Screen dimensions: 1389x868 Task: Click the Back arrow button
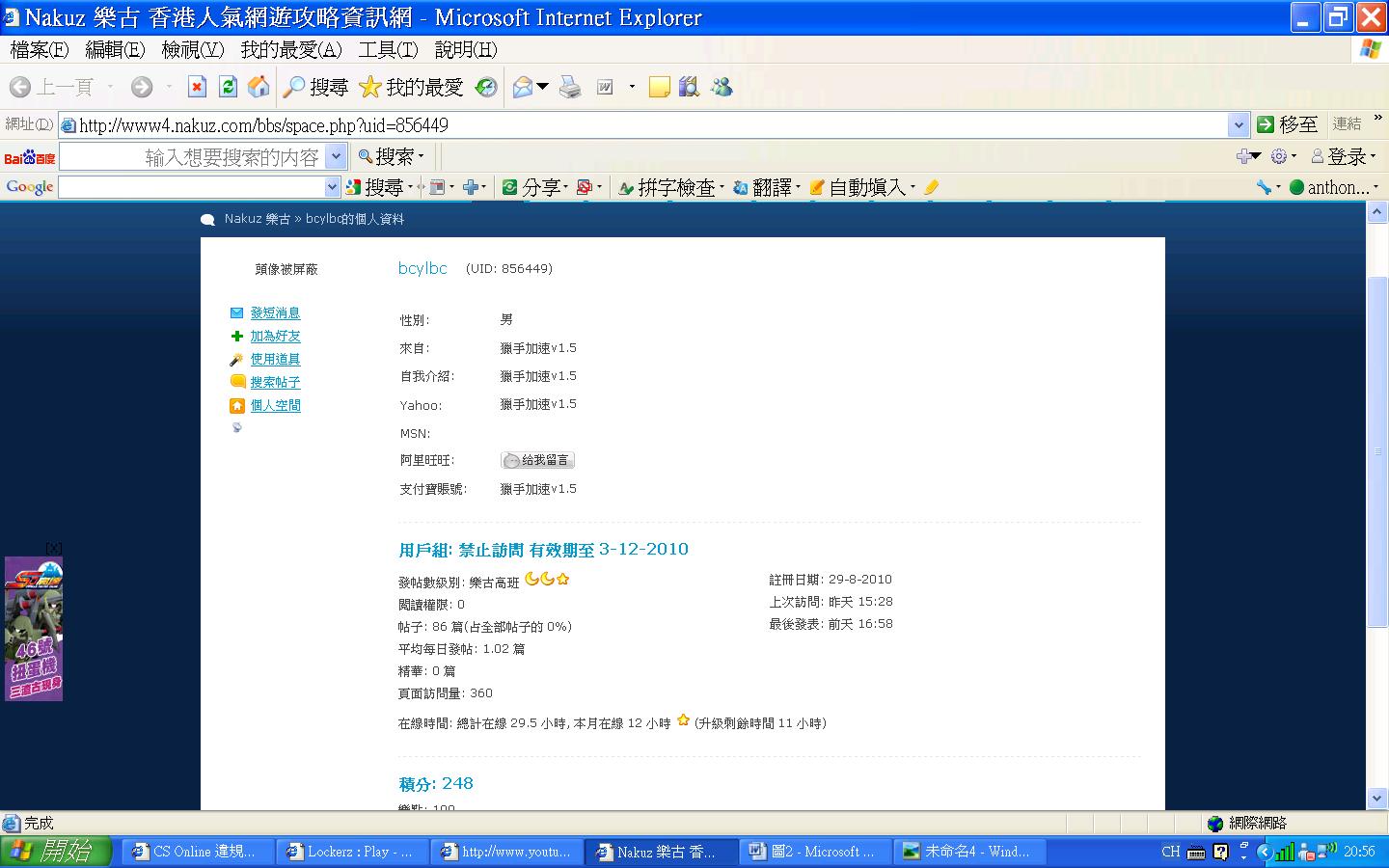(x=20, y=88)
